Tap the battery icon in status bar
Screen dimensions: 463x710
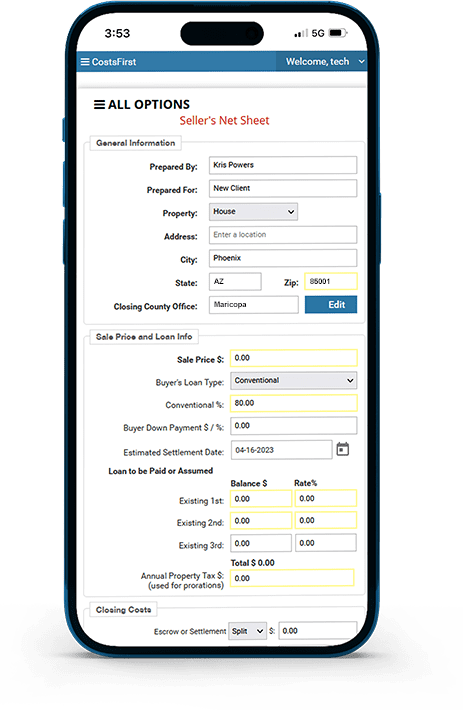coord(338,33)
